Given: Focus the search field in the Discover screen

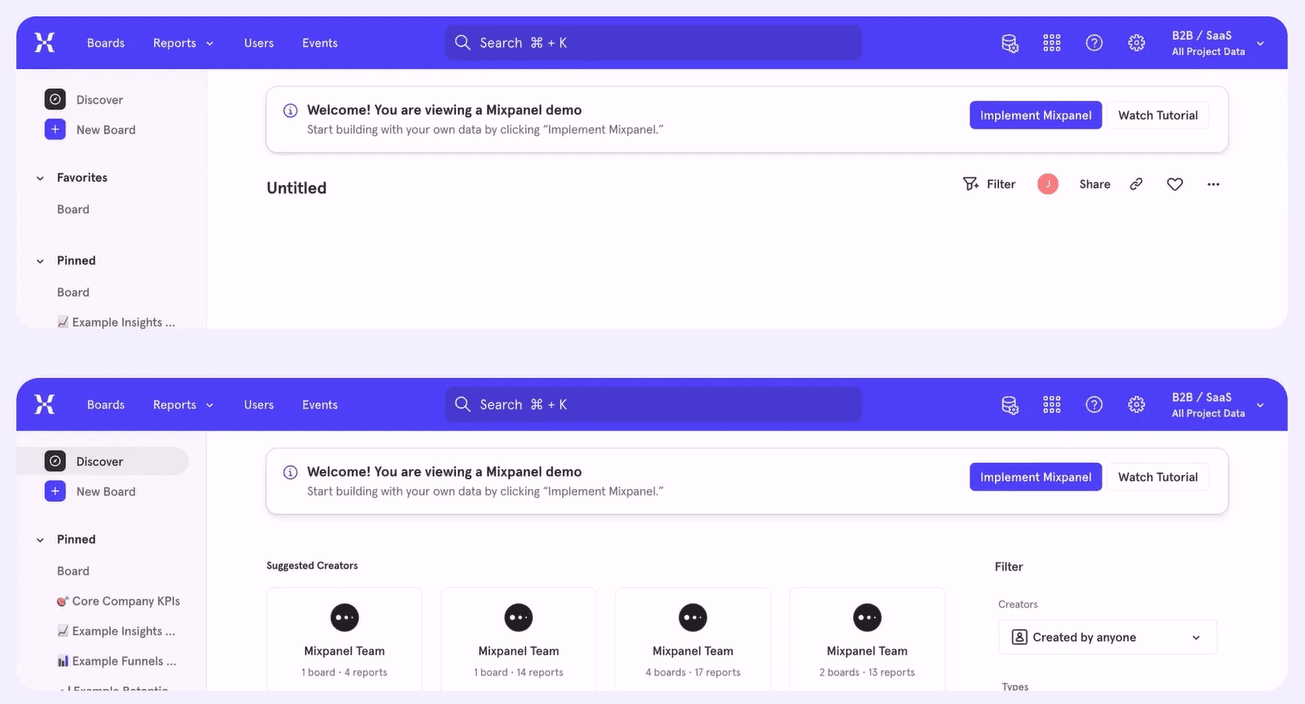Looking at the screenshot, I should click(x=653, y=404).
